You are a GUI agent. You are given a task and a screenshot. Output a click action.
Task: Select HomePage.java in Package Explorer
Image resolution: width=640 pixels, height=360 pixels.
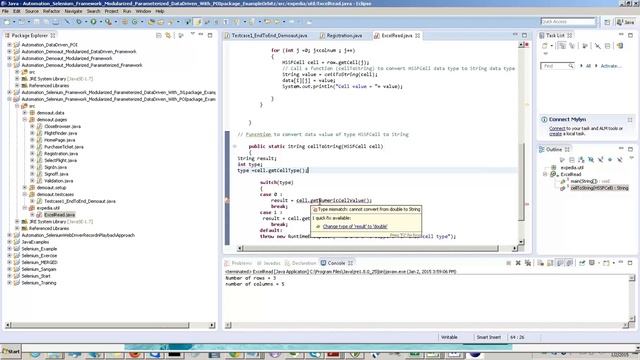pyautogui.click(x=60, y=140)
